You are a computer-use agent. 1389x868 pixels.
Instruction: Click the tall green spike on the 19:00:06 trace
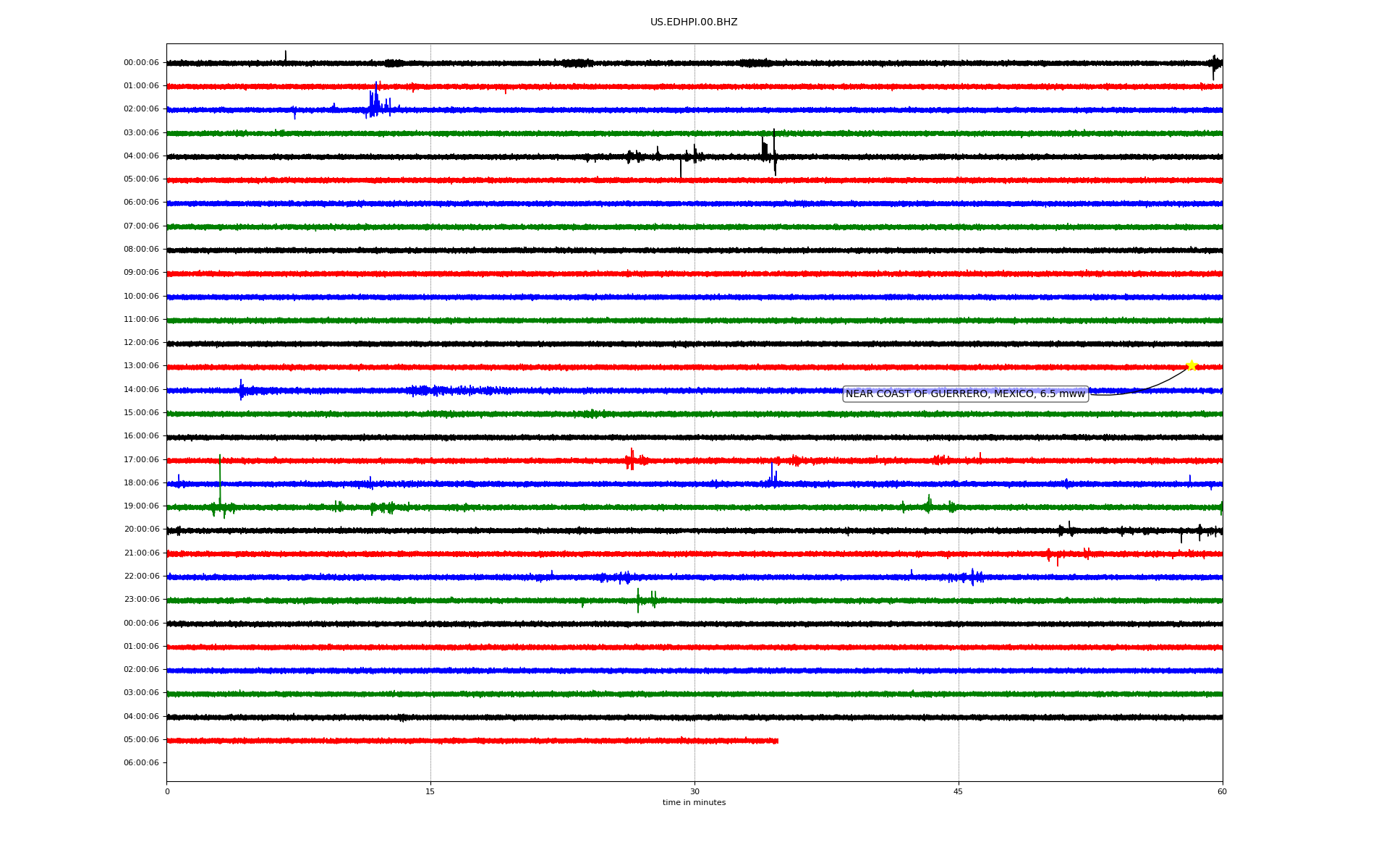coord(220,477)
